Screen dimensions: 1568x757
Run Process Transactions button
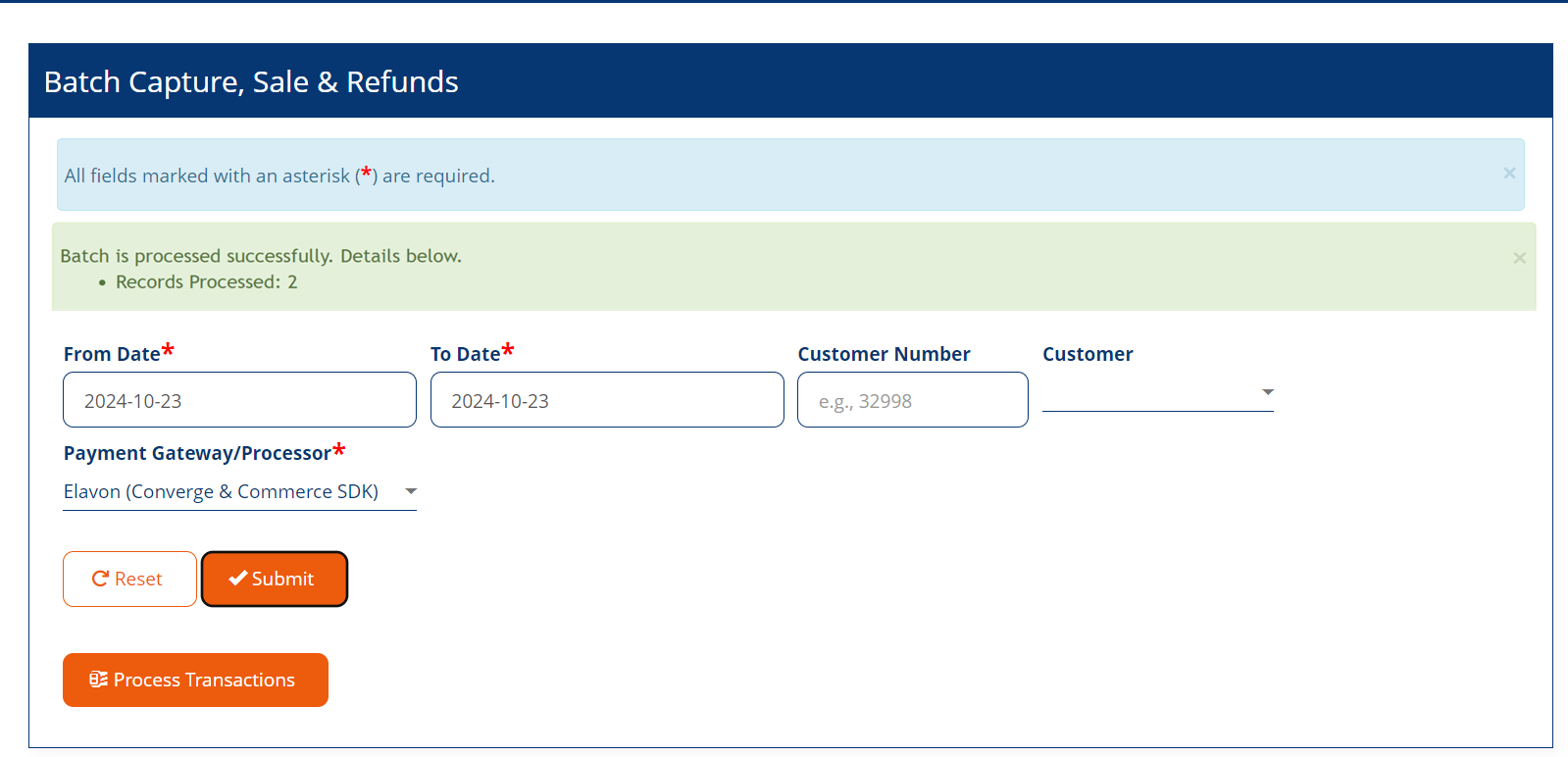195,680
